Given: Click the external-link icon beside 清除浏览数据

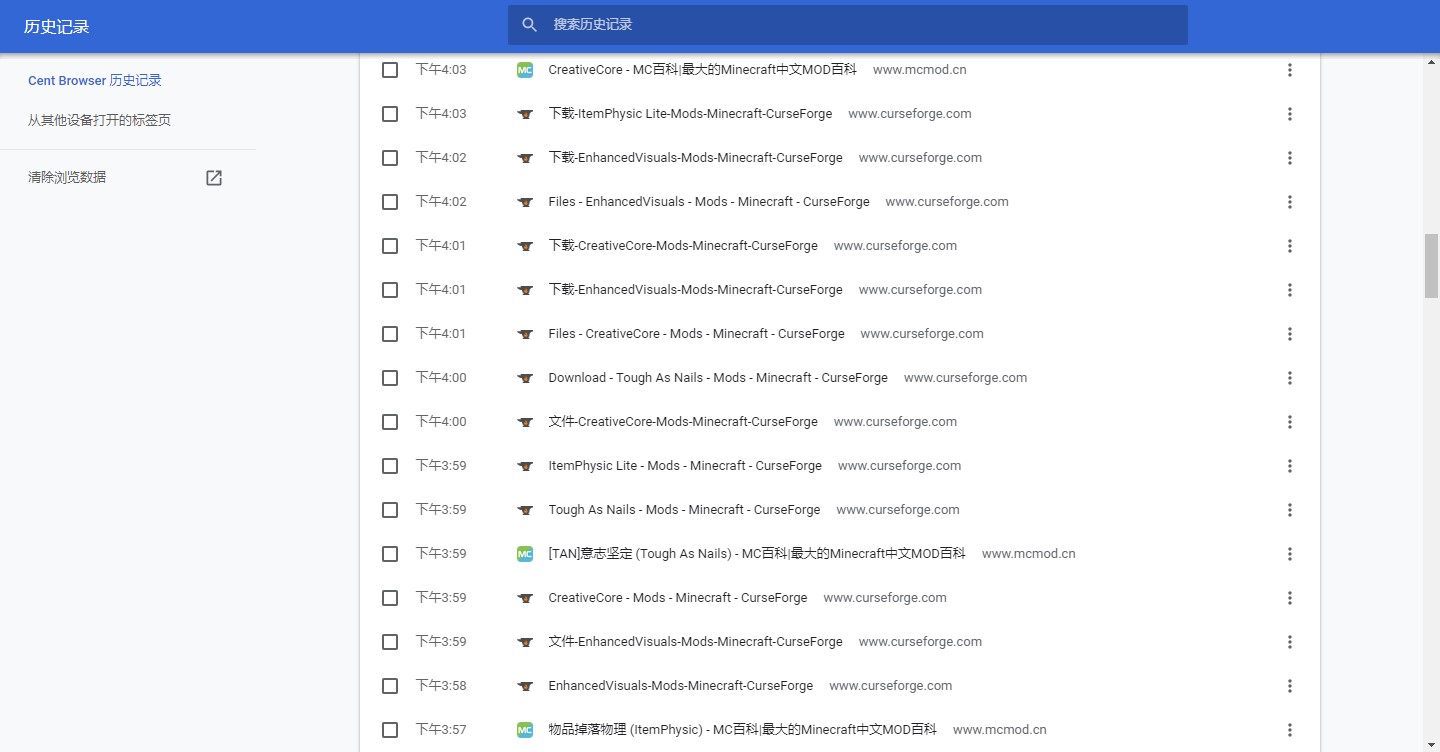Looking at the screenshot, I should point(214,178).
